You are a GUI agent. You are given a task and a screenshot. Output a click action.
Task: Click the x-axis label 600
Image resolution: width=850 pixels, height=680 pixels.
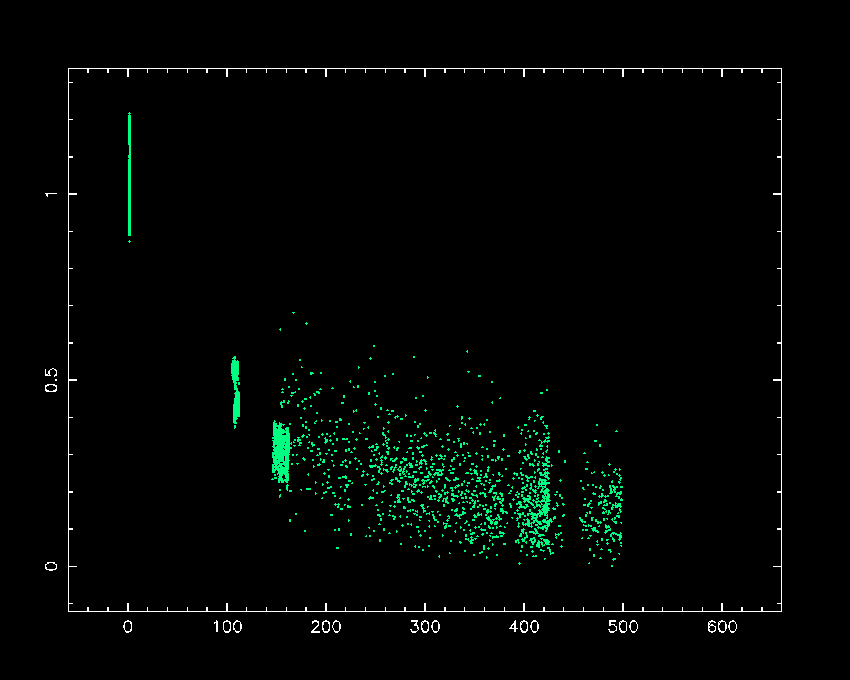pyautogui.click(x=722, y=627)
